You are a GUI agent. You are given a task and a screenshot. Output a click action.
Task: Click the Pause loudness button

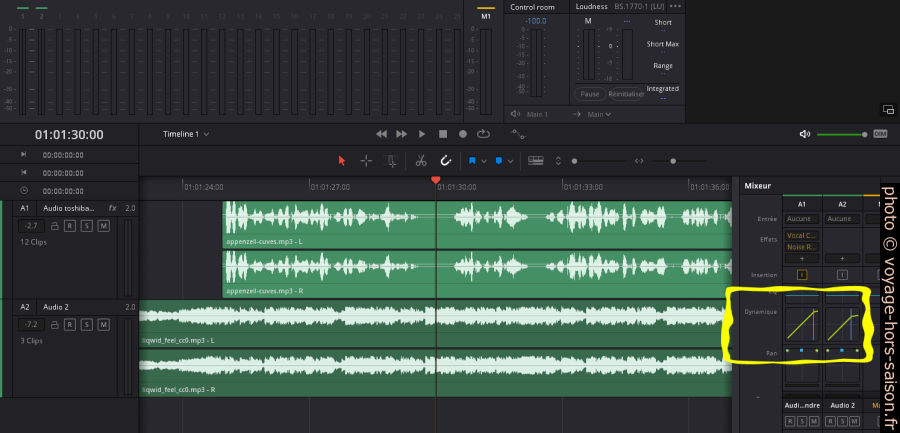(590, 94)
